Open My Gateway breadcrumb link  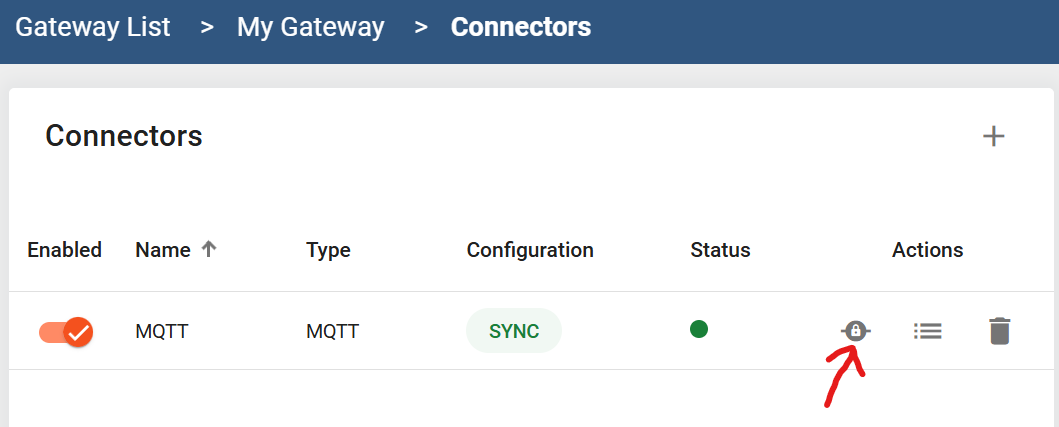(311, 27)
